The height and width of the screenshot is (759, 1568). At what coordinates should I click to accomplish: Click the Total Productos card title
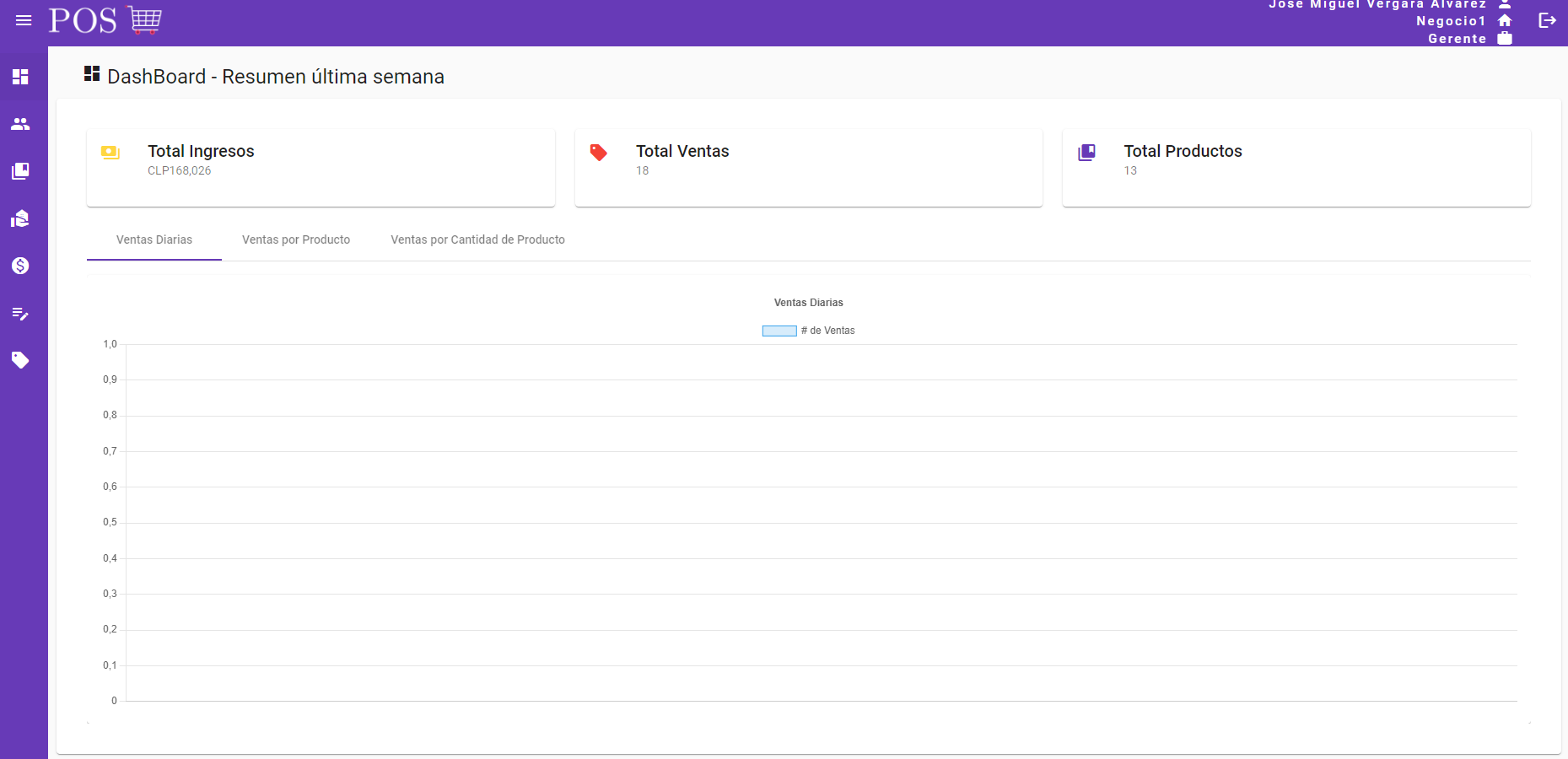click(1183, 151)
